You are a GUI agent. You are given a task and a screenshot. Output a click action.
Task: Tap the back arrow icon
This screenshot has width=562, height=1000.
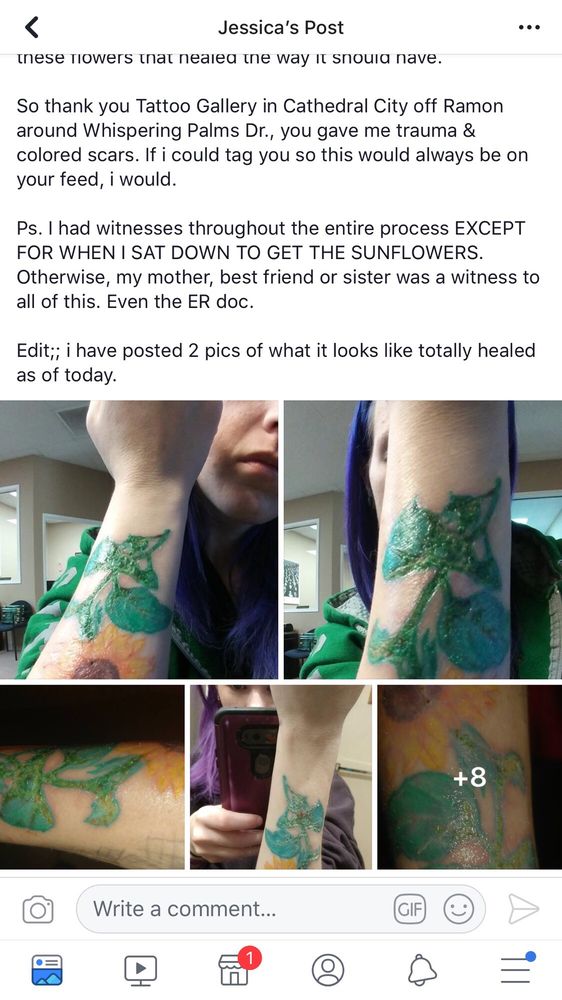32,27
